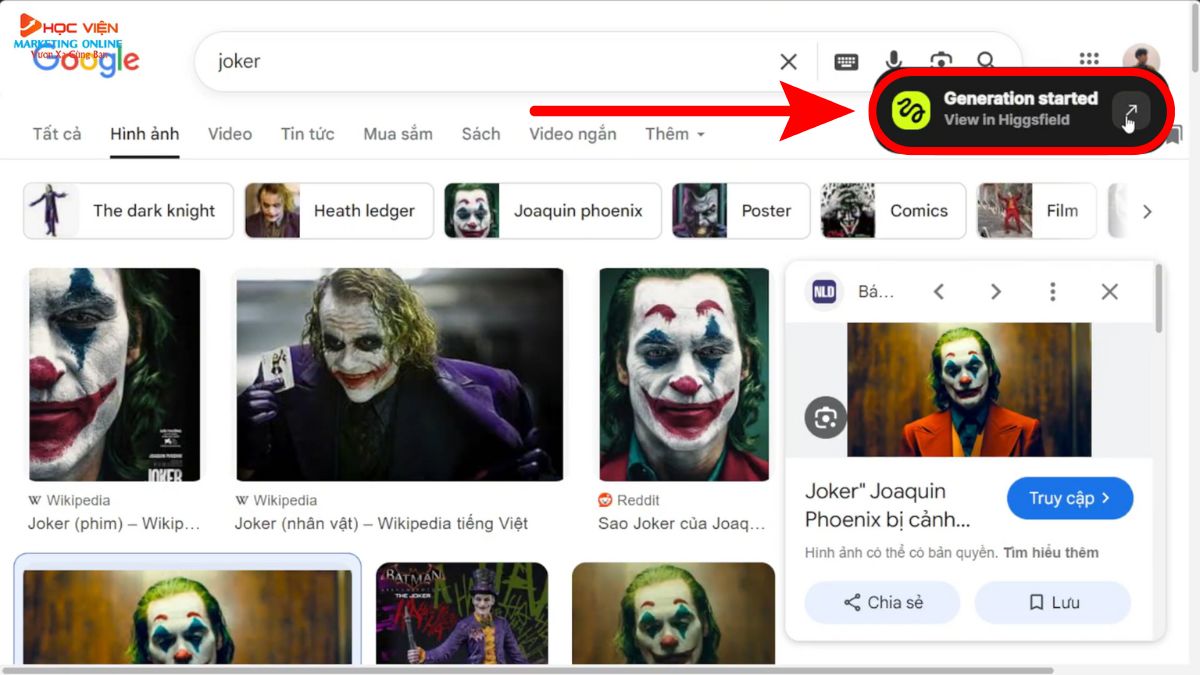Open Google apps grid menu

[1089, 60]
